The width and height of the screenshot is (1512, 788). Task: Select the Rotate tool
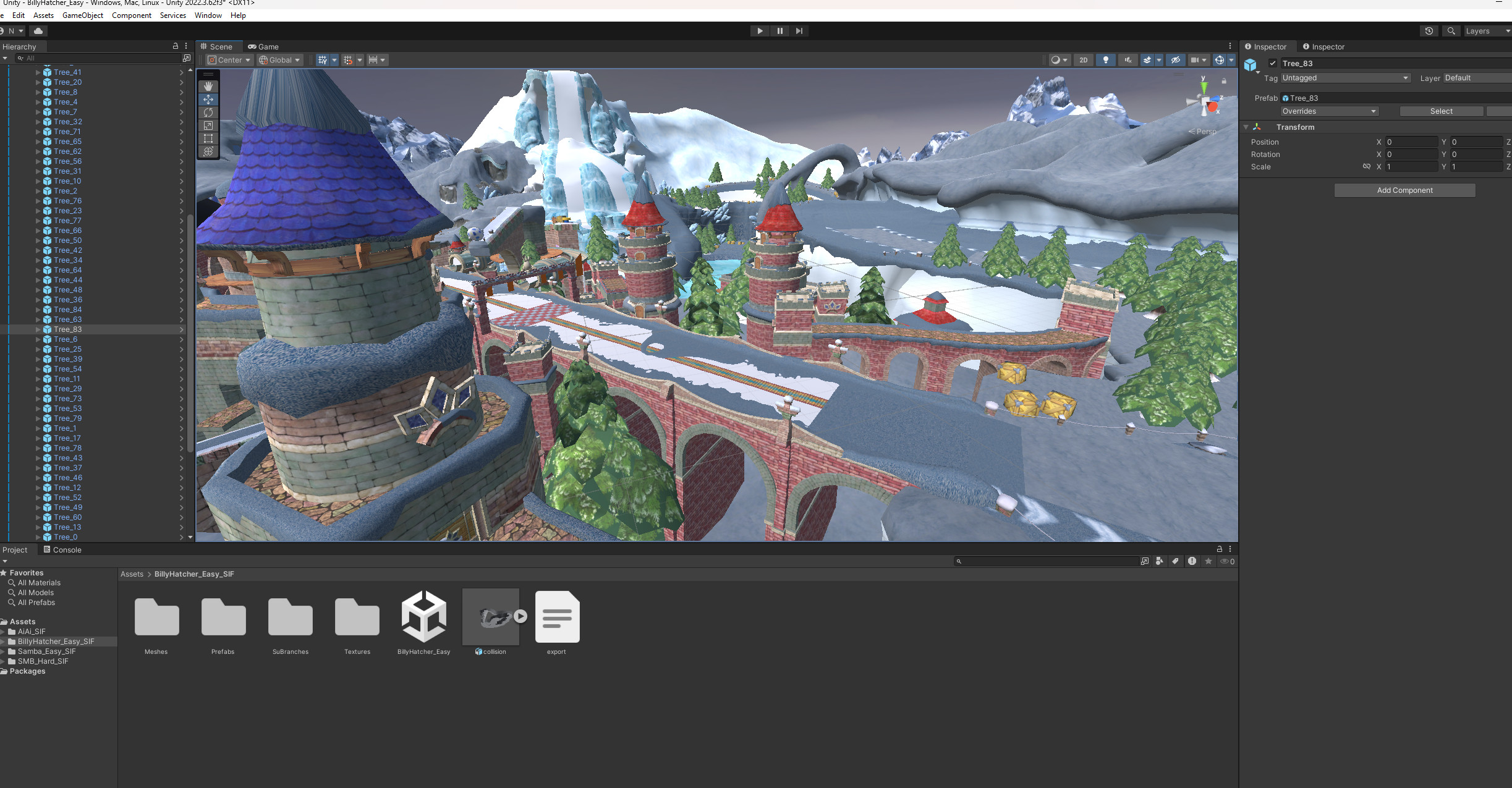click(x=208, y=112)
